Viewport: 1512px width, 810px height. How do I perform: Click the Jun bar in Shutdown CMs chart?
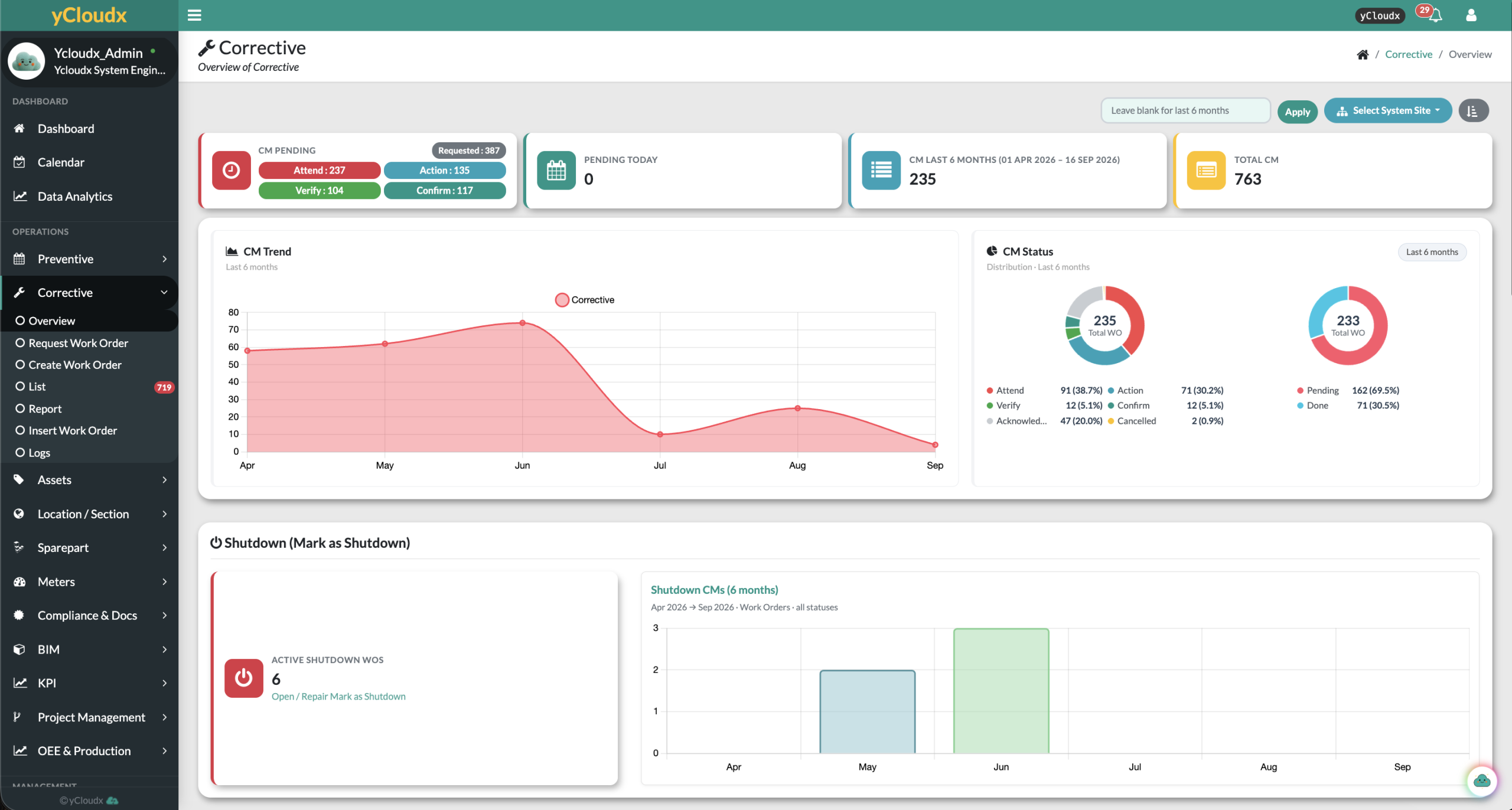[1001, 691]
